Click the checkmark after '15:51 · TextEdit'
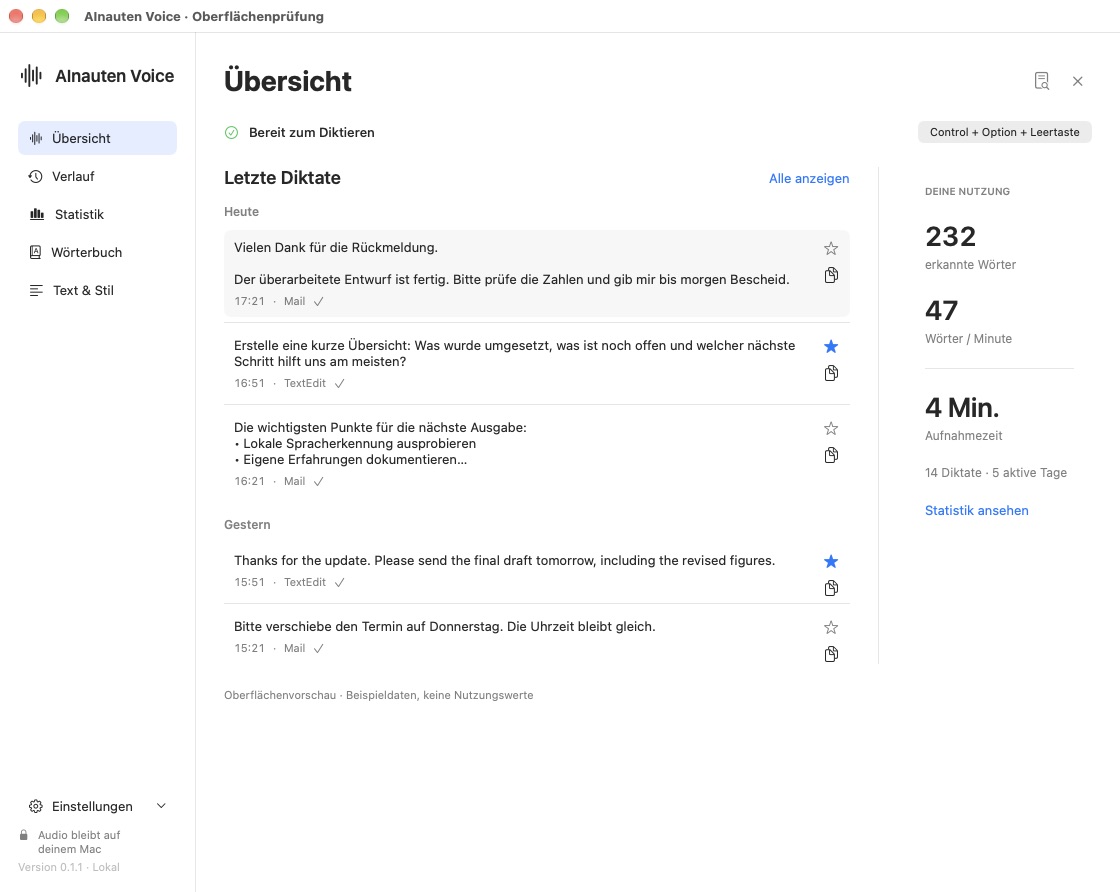This screenshot has height=892, width=1120. pyautogui.click(x=339, y=583)
